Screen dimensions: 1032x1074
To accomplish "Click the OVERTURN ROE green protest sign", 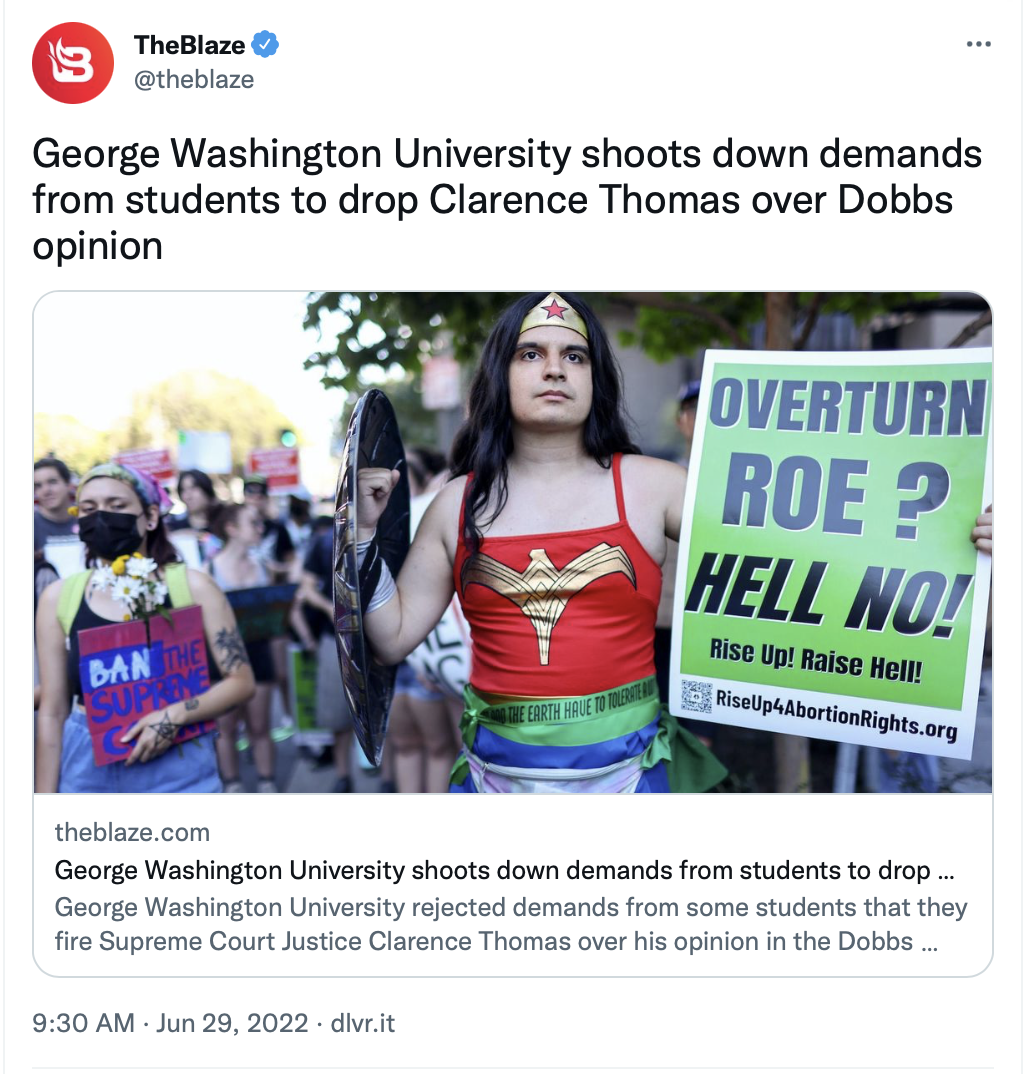I will click(x=831, y=552).
